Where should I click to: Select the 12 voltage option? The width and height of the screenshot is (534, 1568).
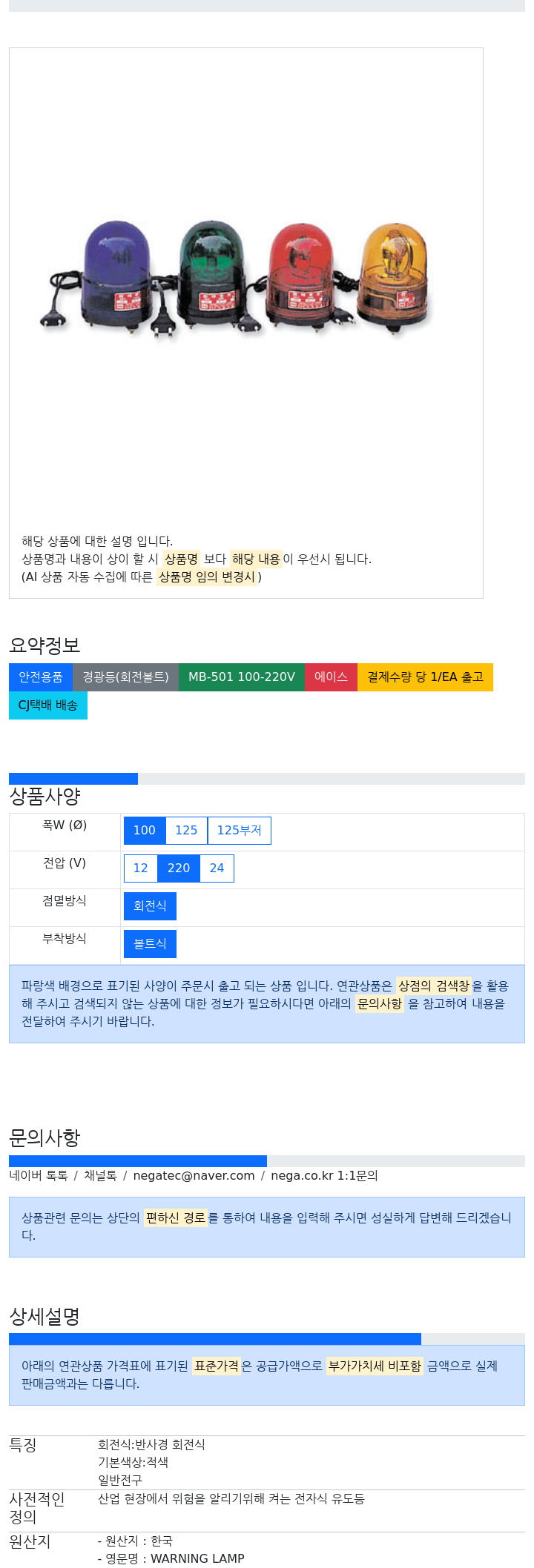click(141, 868)
